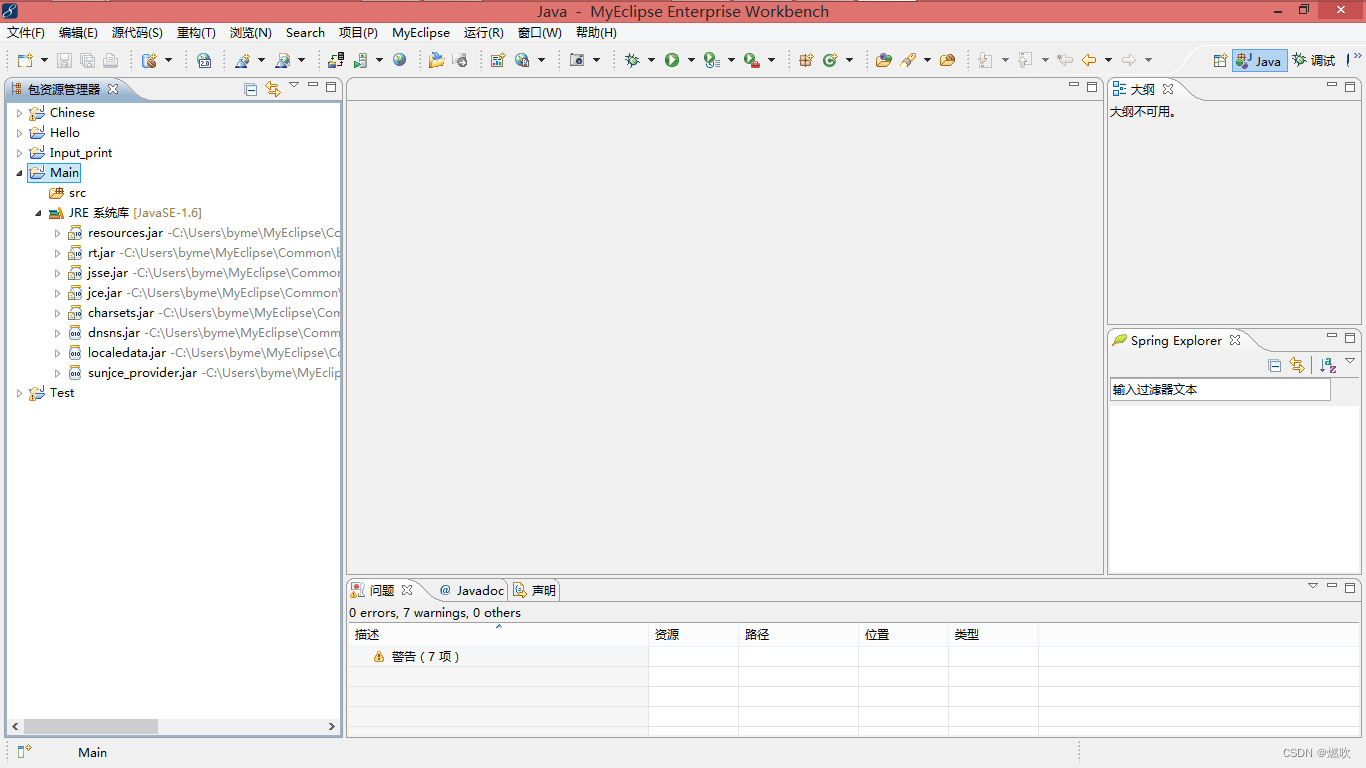Click the camera capture toolbar icon
The image size is (1366, 768).
click(577, 60)
